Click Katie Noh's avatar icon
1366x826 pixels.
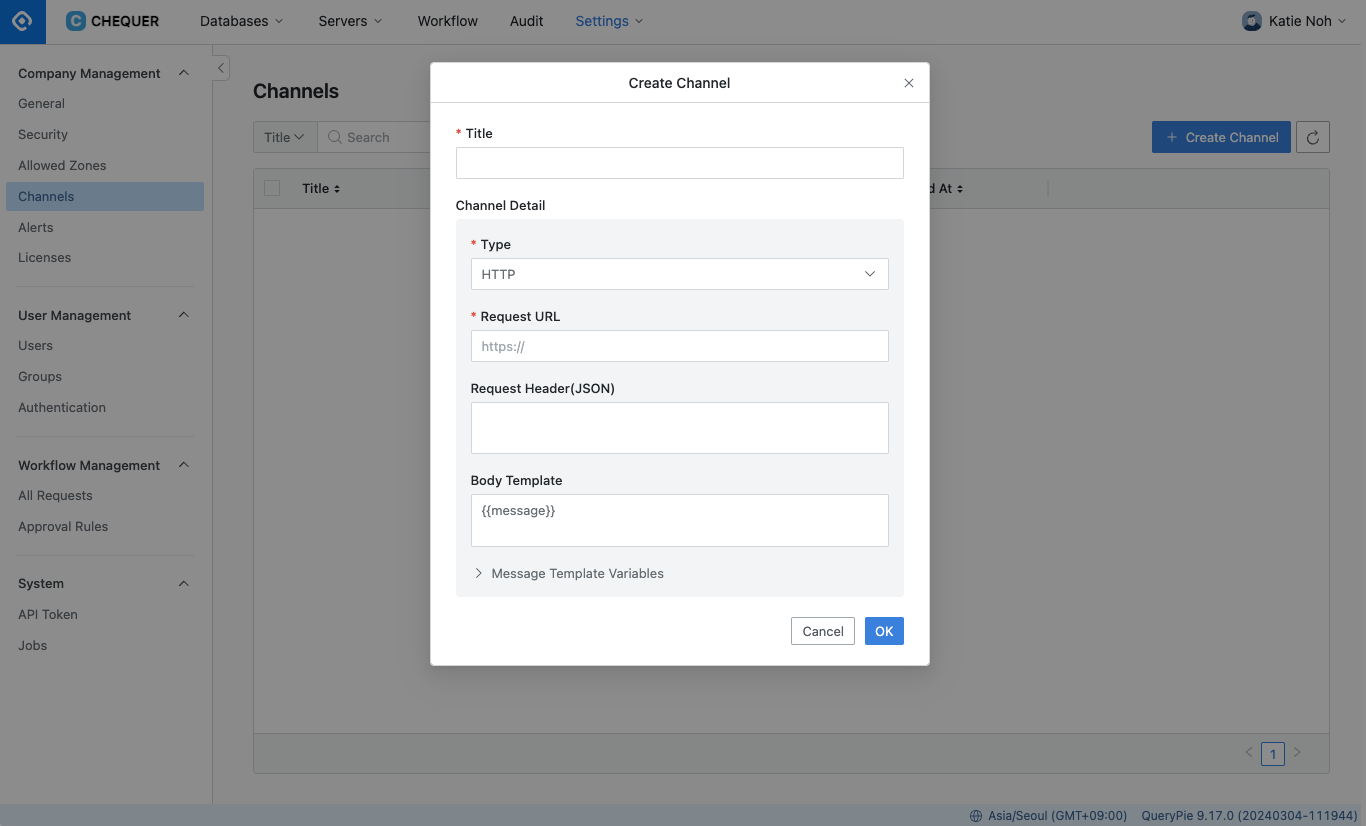pyautogui.click(x=1252, y=21)
